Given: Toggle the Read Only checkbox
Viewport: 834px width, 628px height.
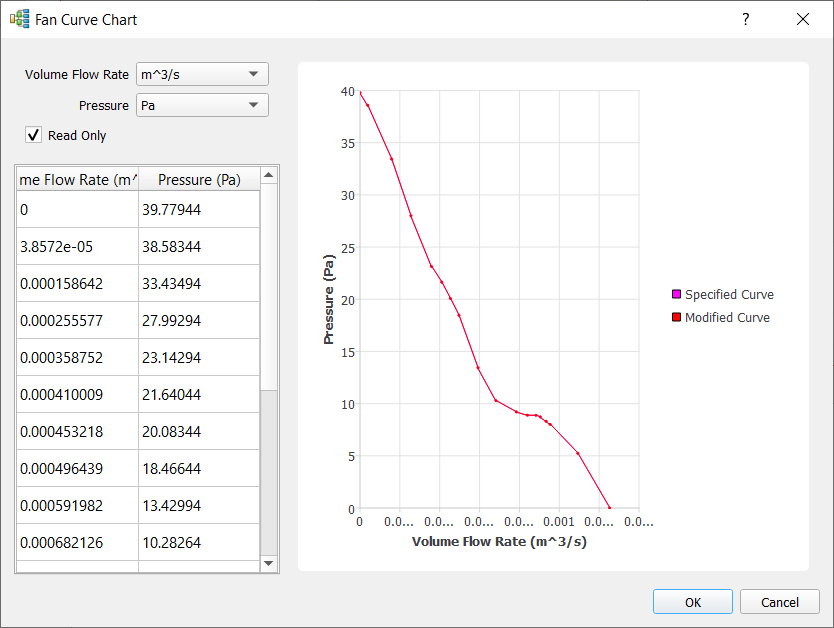Looking at the screenshot, I should [x=34, y=135].
